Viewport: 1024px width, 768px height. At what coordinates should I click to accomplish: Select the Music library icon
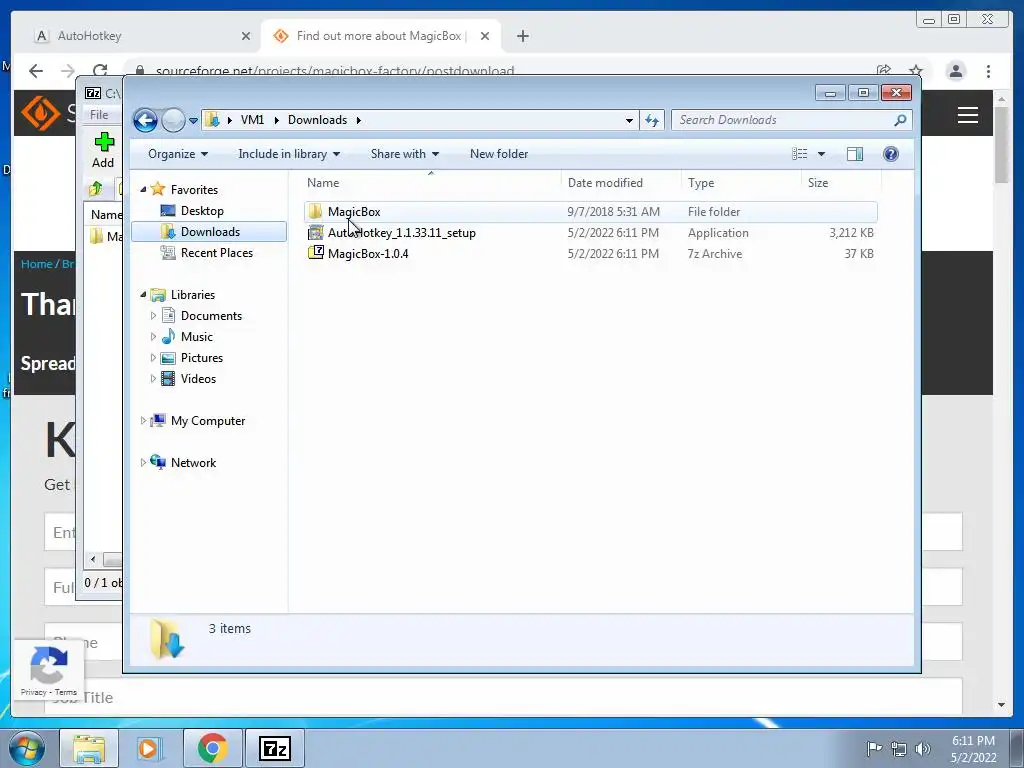tap(168, 337)
